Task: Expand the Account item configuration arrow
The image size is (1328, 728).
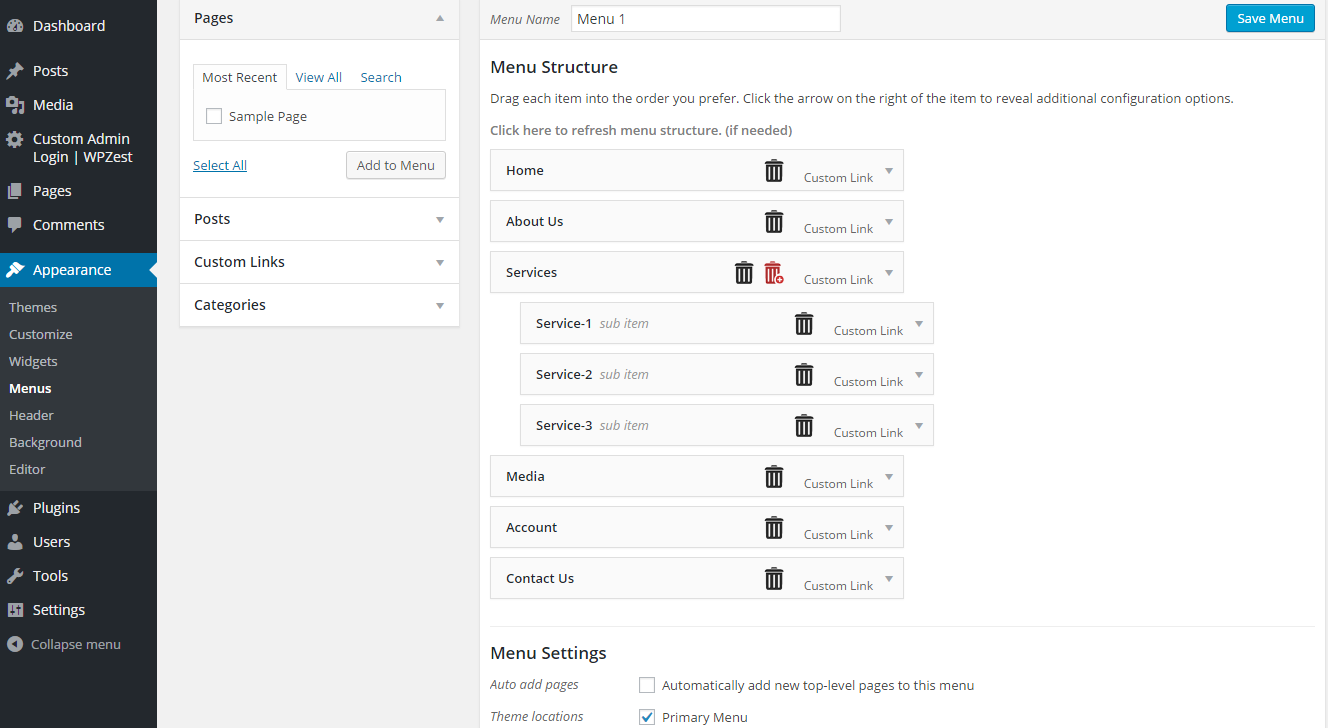Action: (889, 527)
